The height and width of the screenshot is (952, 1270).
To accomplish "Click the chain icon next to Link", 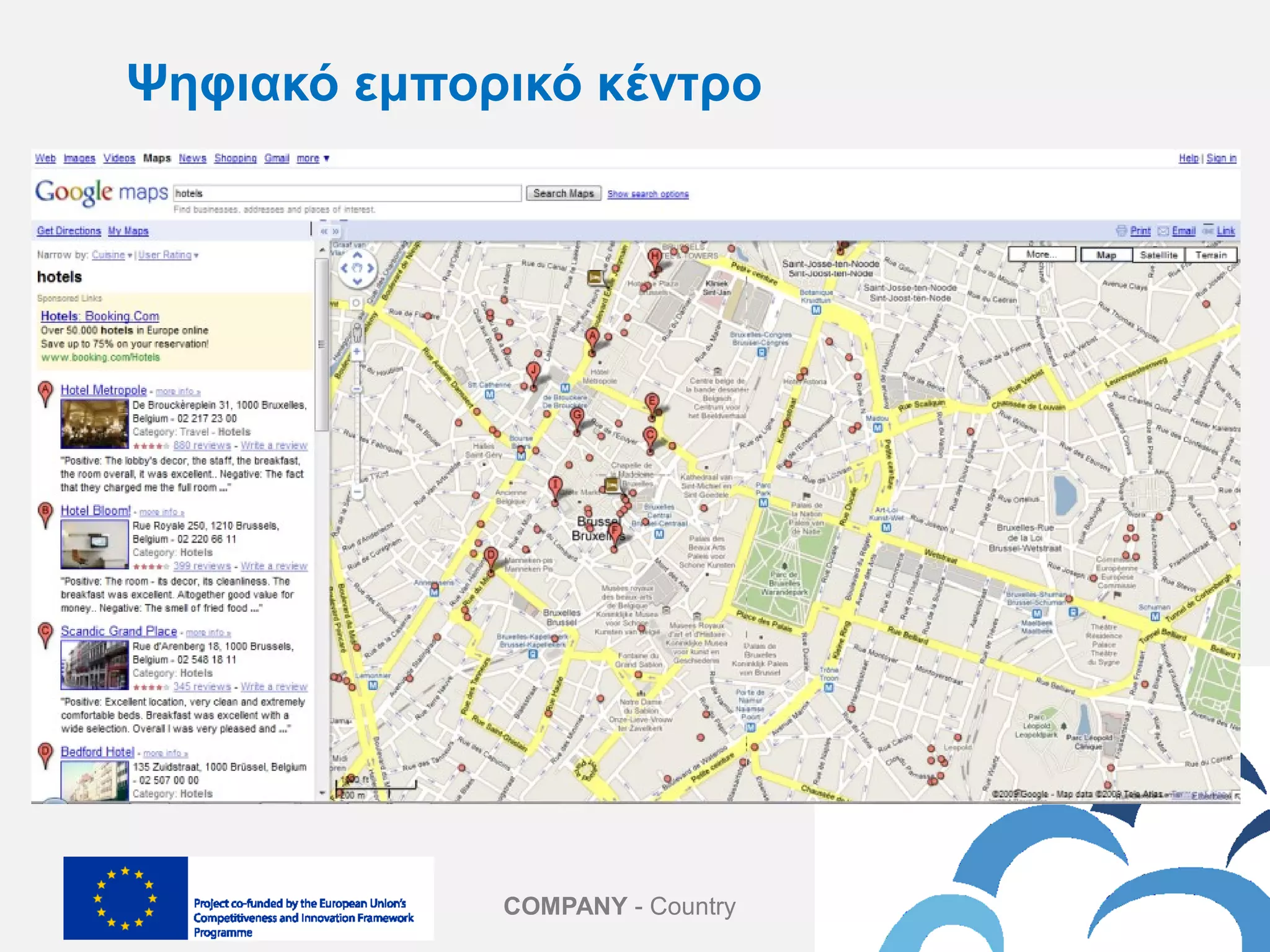I will coord(1208,230).
